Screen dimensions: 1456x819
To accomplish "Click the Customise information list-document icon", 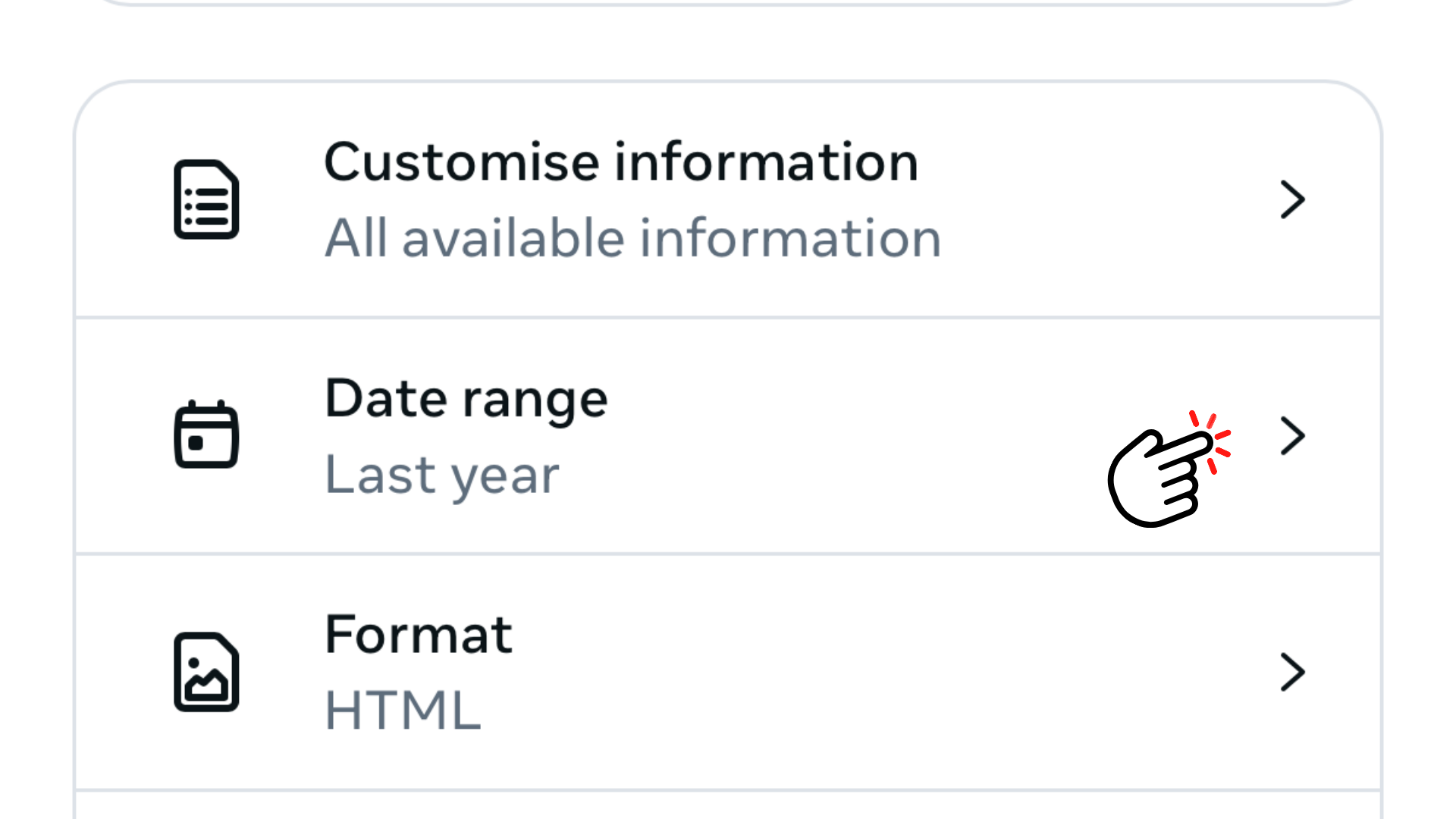I will (x=206, y=199).
